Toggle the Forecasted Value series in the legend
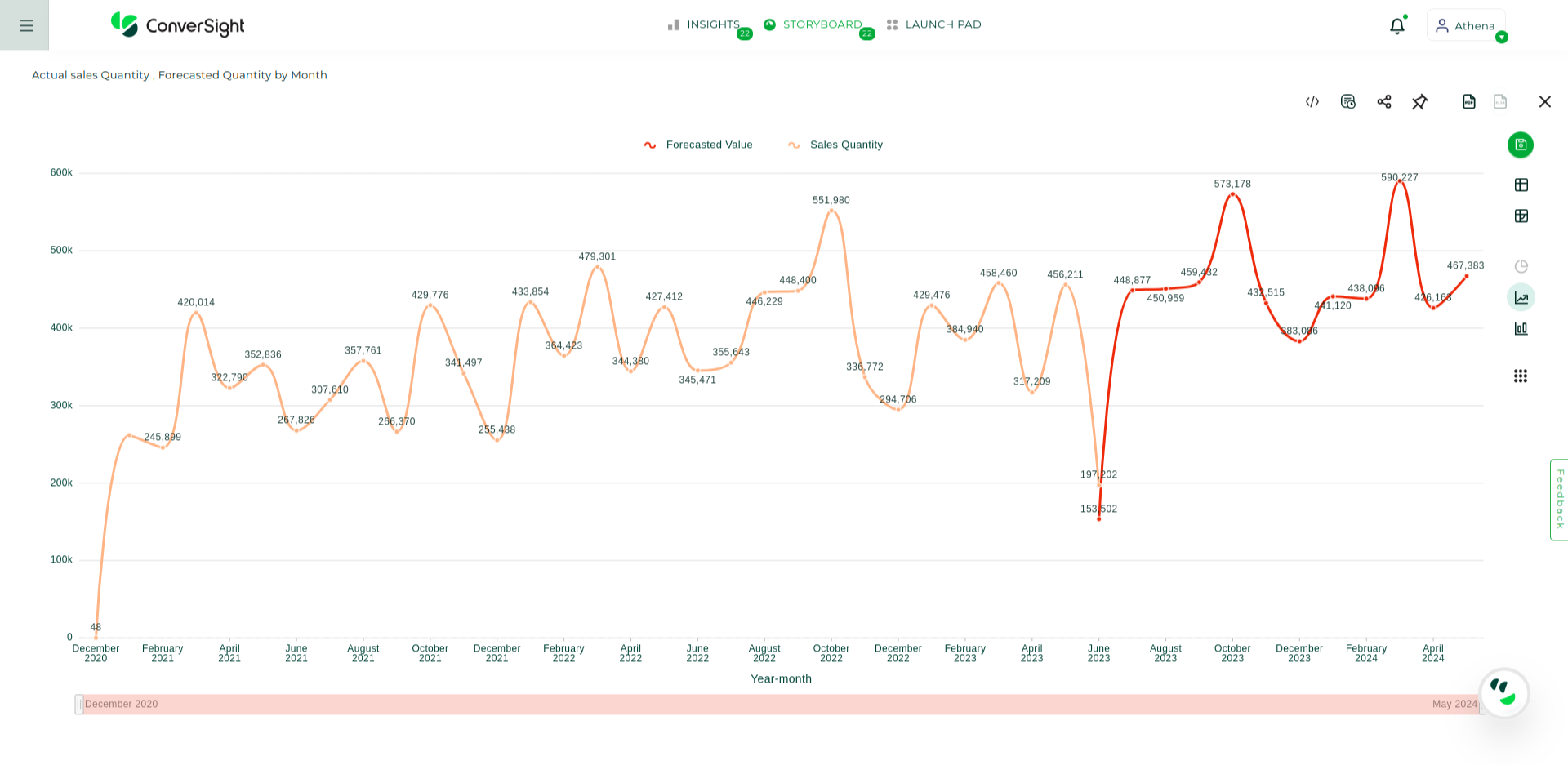Screen dimensions: 1568x765 click(698, 145)
